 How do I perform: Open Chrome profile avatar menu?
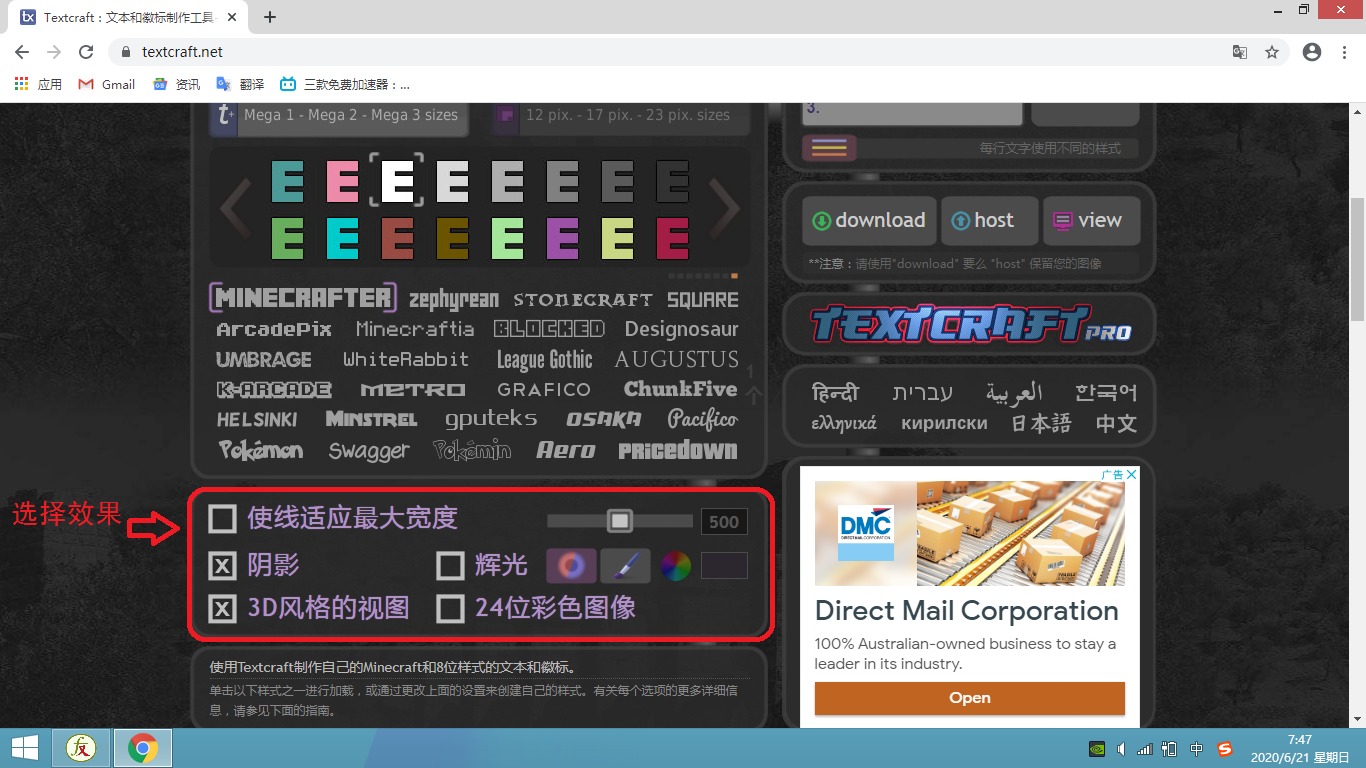(1312, 52)
